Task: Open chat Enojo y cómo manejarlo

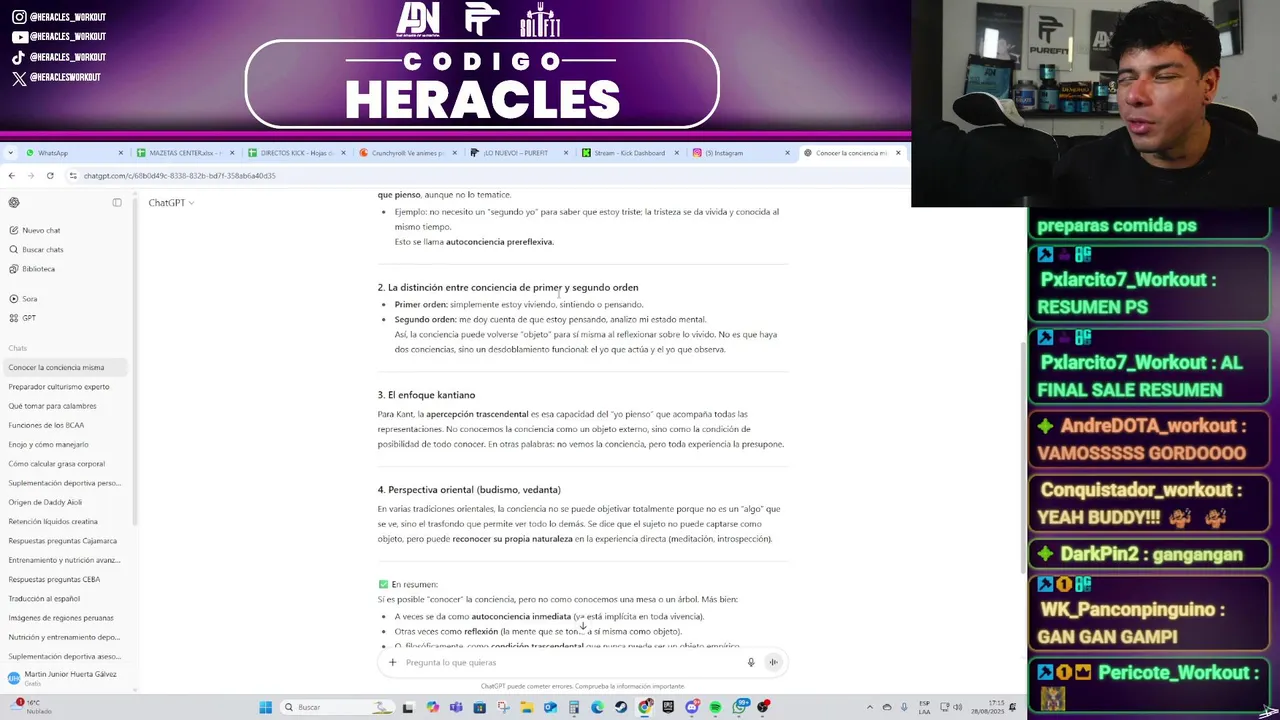Action: 48,444
